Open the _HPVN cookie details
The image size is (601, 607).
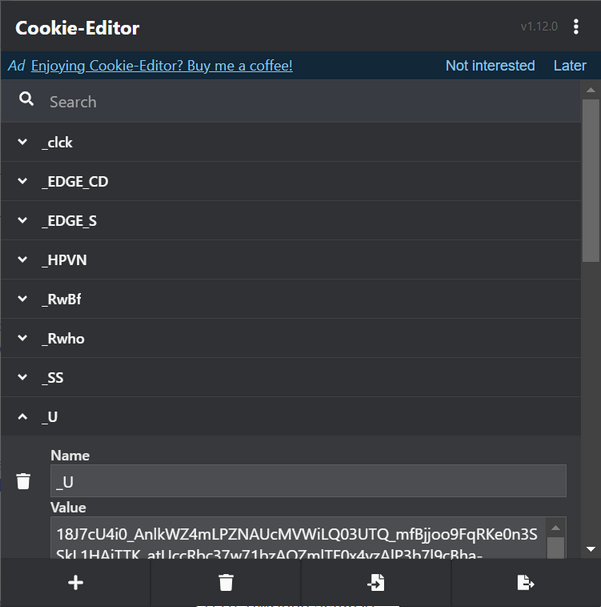tap(23, 260)
